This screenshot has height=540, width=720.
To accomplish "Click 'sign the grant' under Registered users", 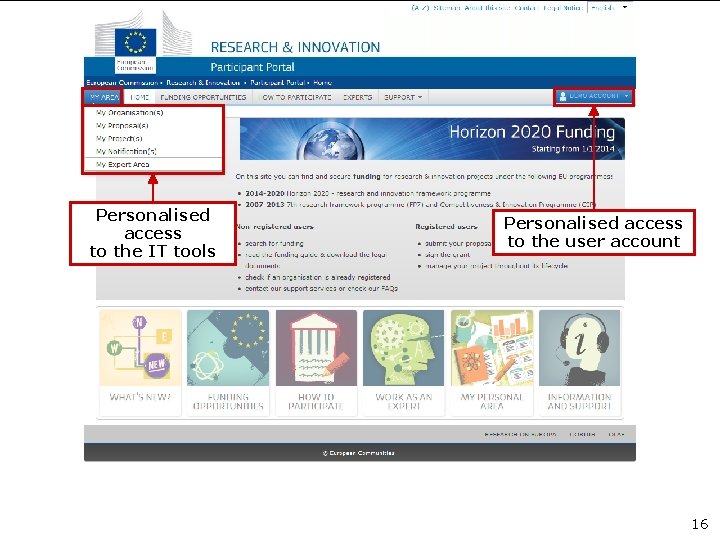I will [x=447, y=254].
